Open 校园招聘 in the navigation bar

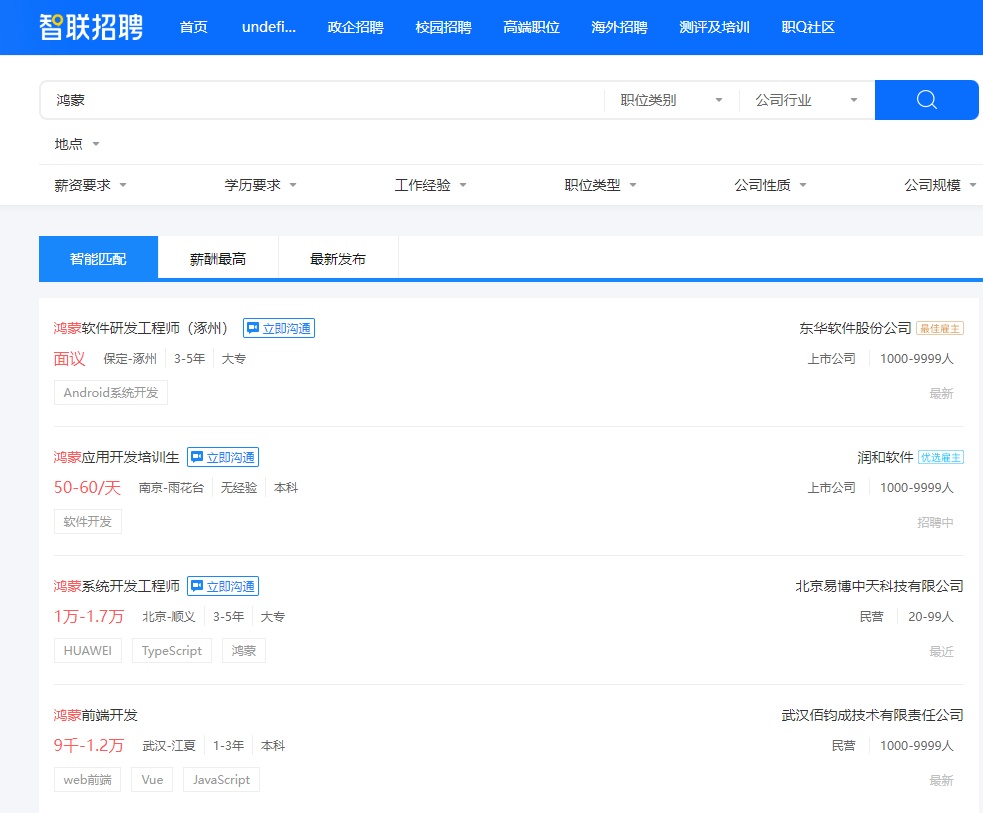click(x=443, y=28)
